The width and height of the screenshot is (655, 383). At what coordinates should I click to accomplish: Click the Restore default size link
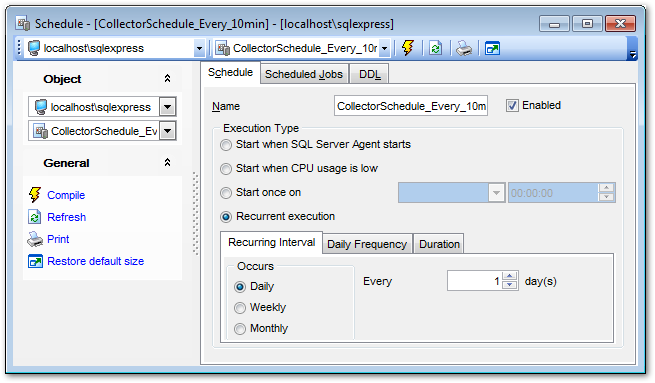(96, 261)
